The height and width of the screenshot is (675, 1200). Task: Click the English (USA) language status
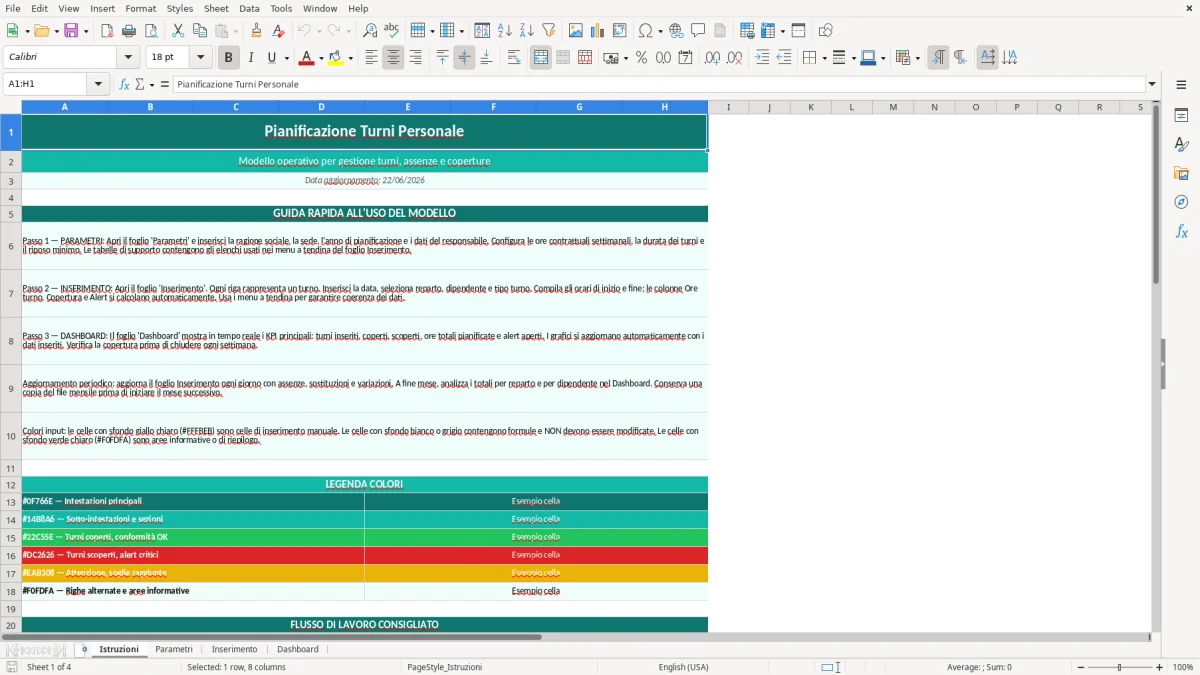(x=683, y=667)
